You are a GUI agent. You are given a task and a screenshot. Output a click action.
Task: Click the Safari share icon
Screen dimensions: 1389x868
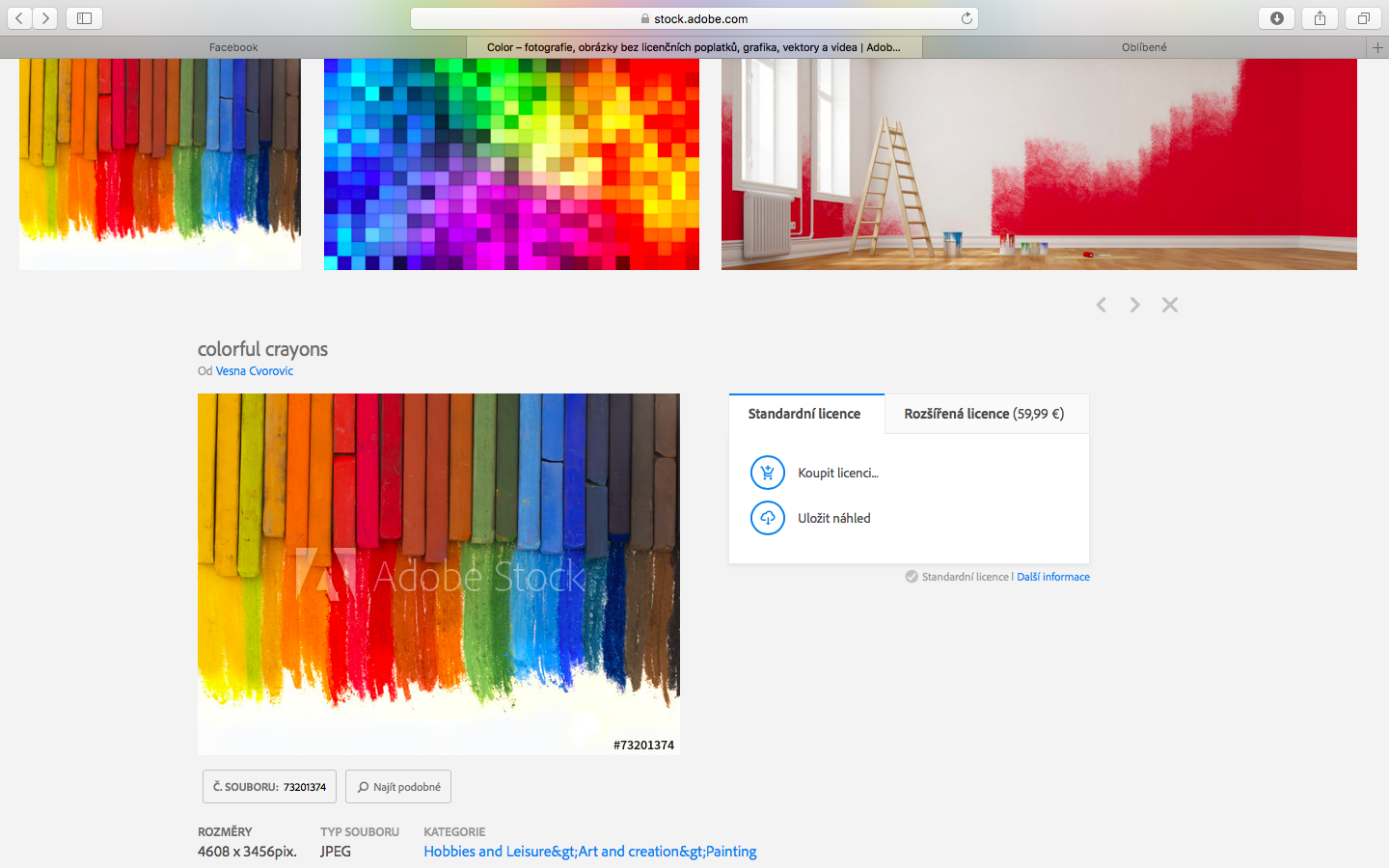(x=1320, y=18)
